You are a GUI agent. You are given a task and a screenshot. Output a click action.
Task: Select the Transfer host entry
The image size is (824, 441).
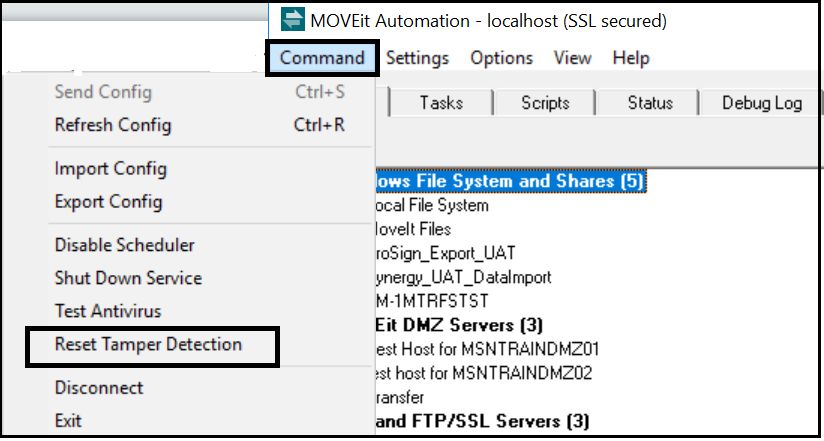400,397
